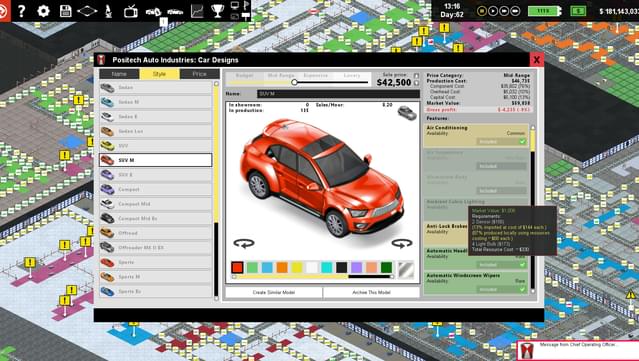Pick the black car color swatch
This screenshot has height=361, width=639.
[x=342, y=267]
